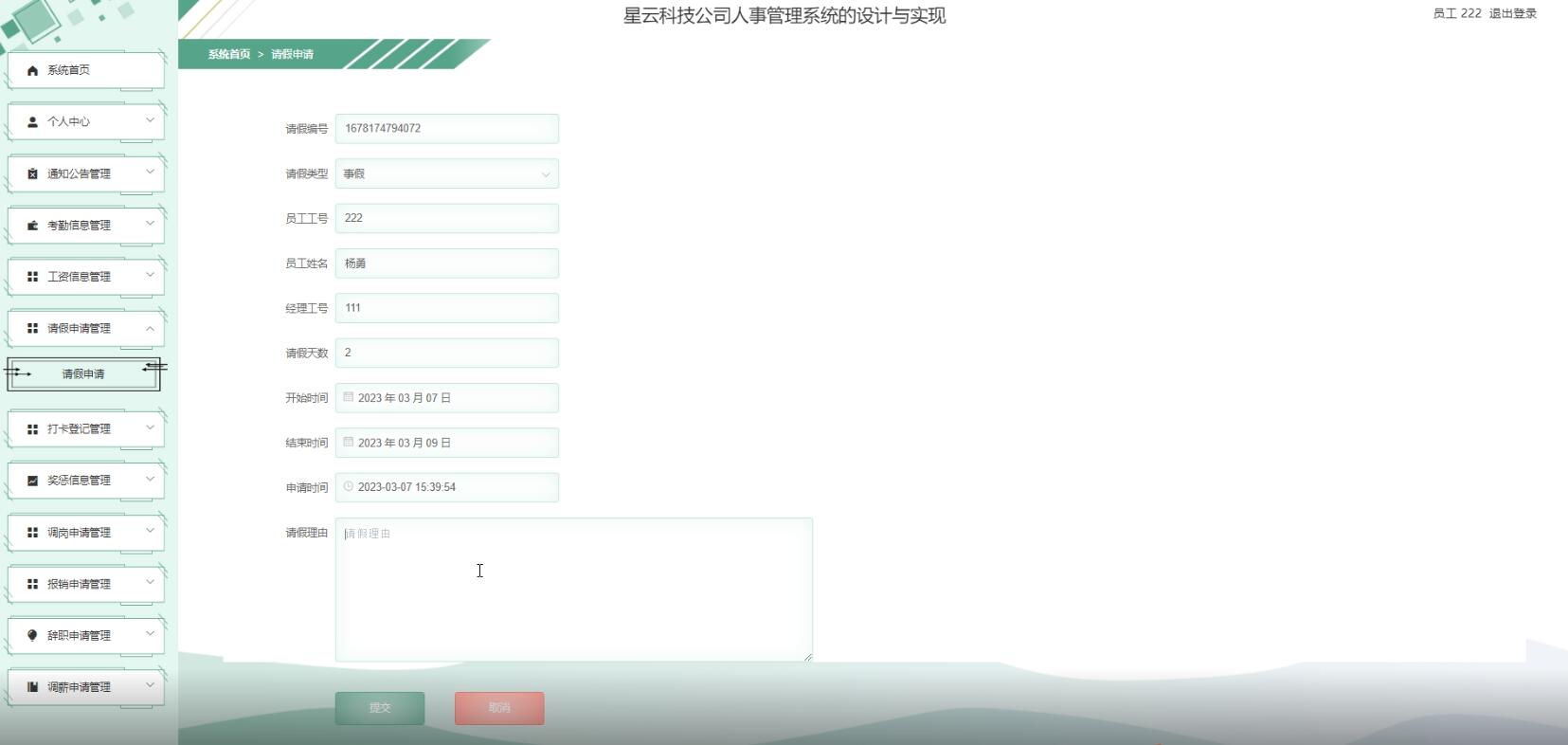
Task: Open the 奖惩信息管理 menu label
Action: click(80, 481)
